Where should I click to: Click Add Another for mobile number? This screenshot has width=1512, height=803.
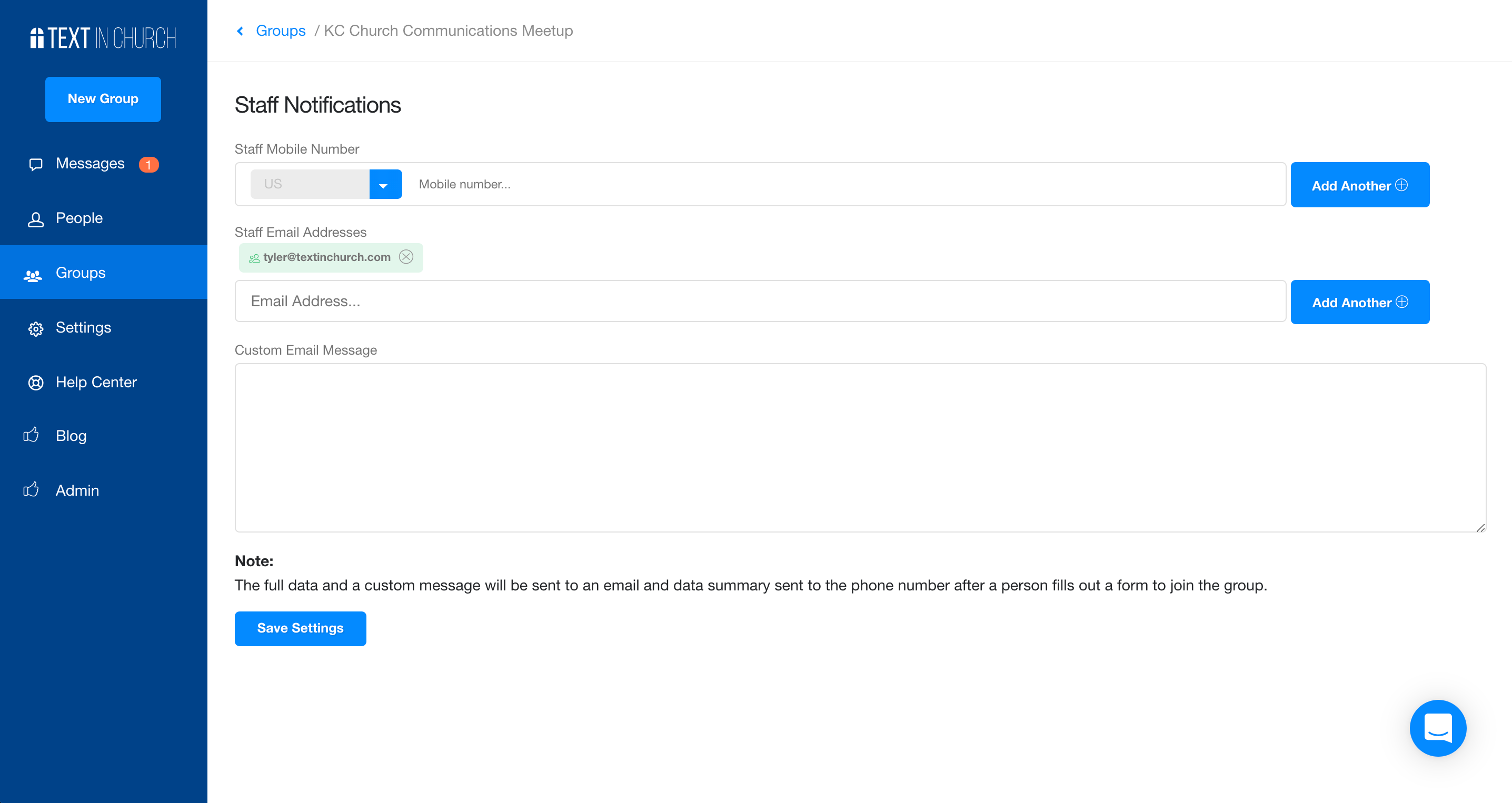tap(1360, 185)
